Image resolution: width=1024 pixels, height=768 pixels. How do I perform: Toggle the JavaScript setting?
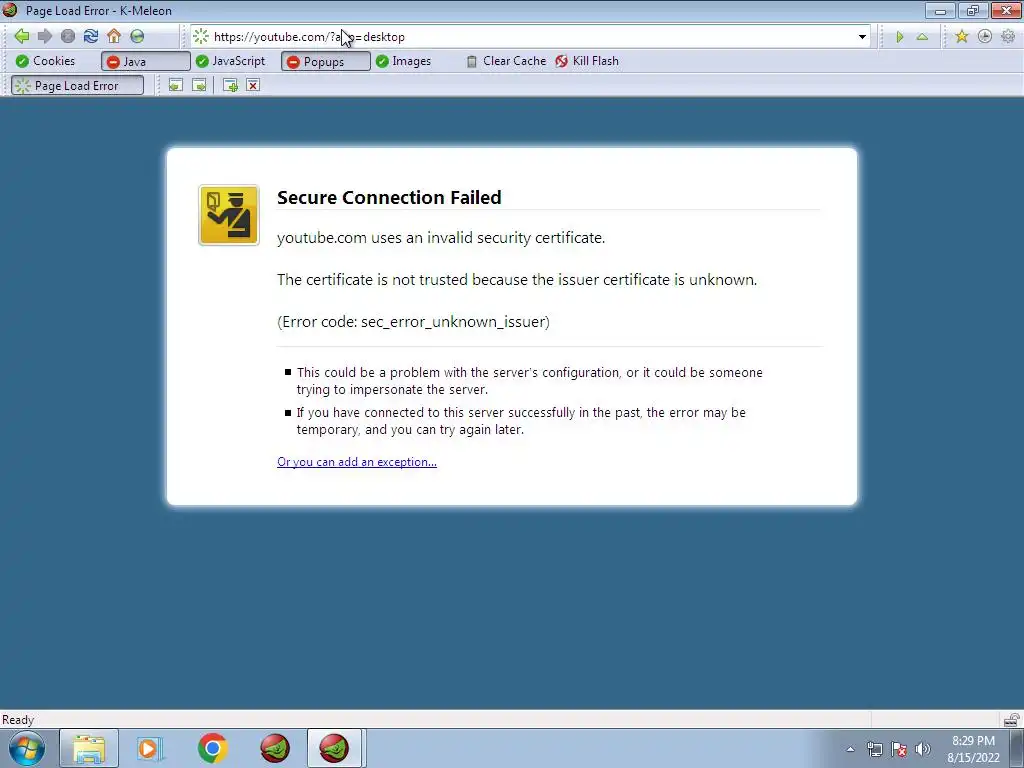[231, 61]
